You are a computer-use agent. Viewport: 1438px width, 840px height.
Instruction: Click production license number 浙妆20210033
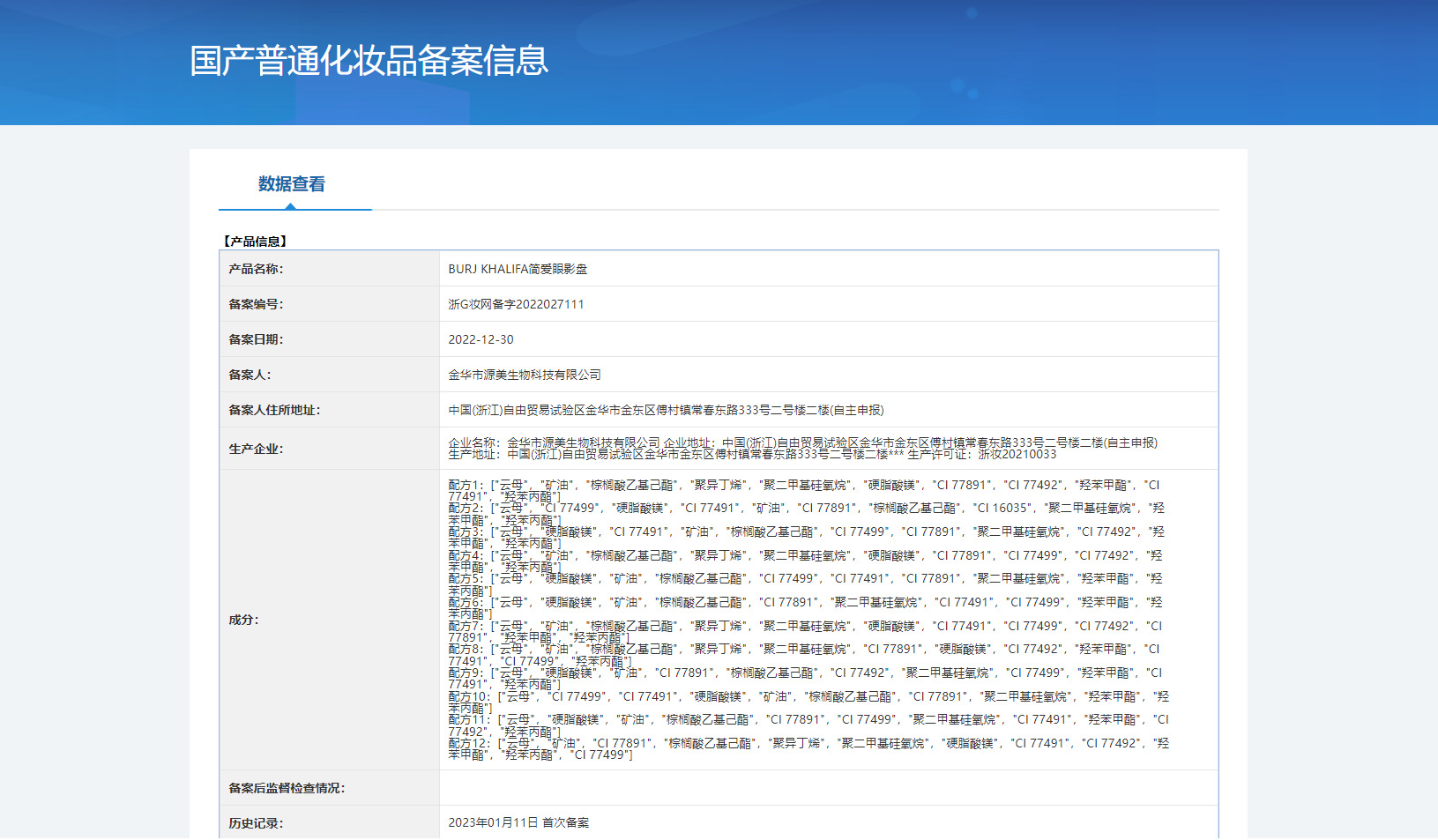[1017, 454]
